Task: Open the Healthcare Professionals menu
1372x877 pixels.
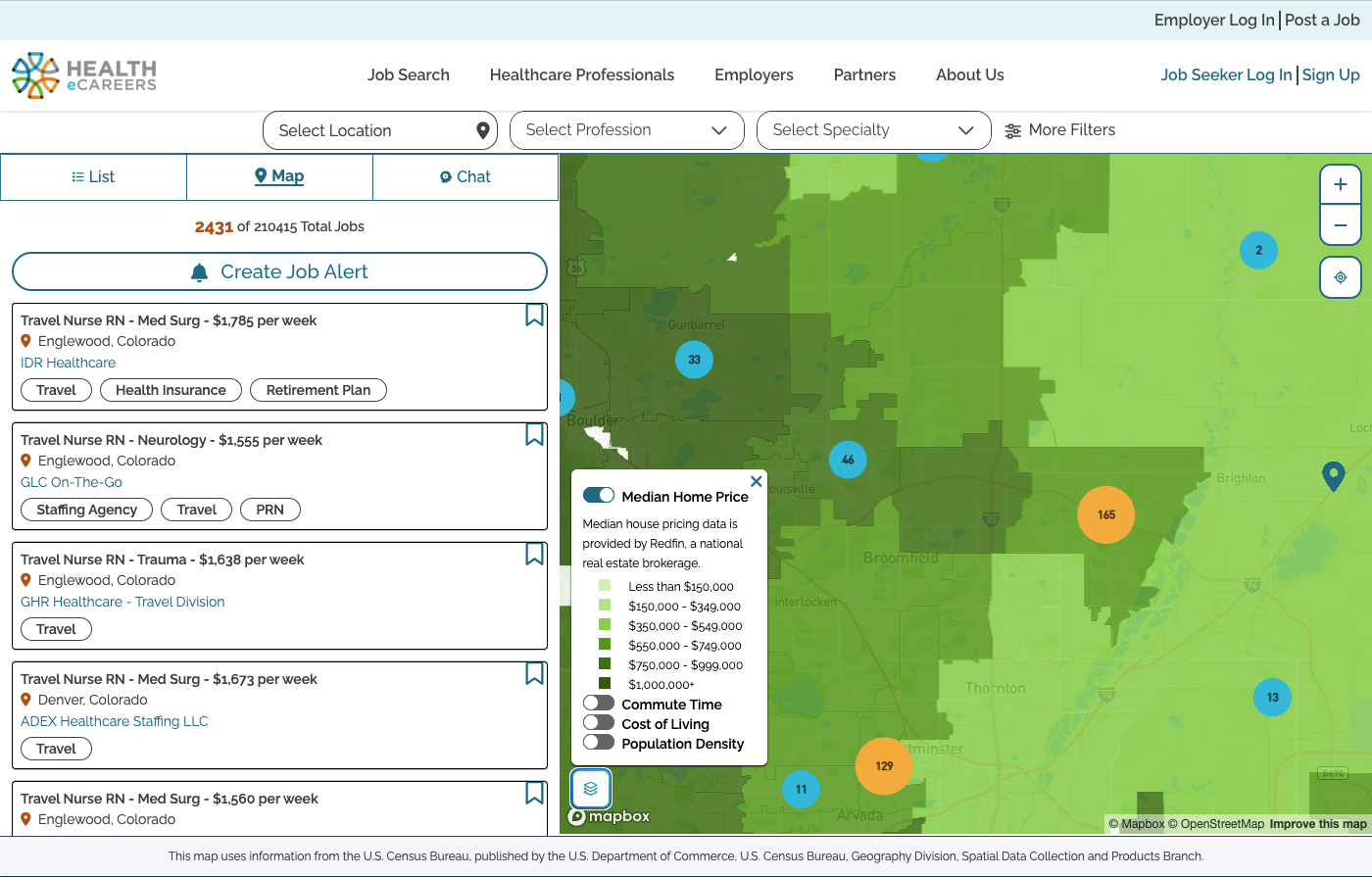Action: click(x=582, y=74)
